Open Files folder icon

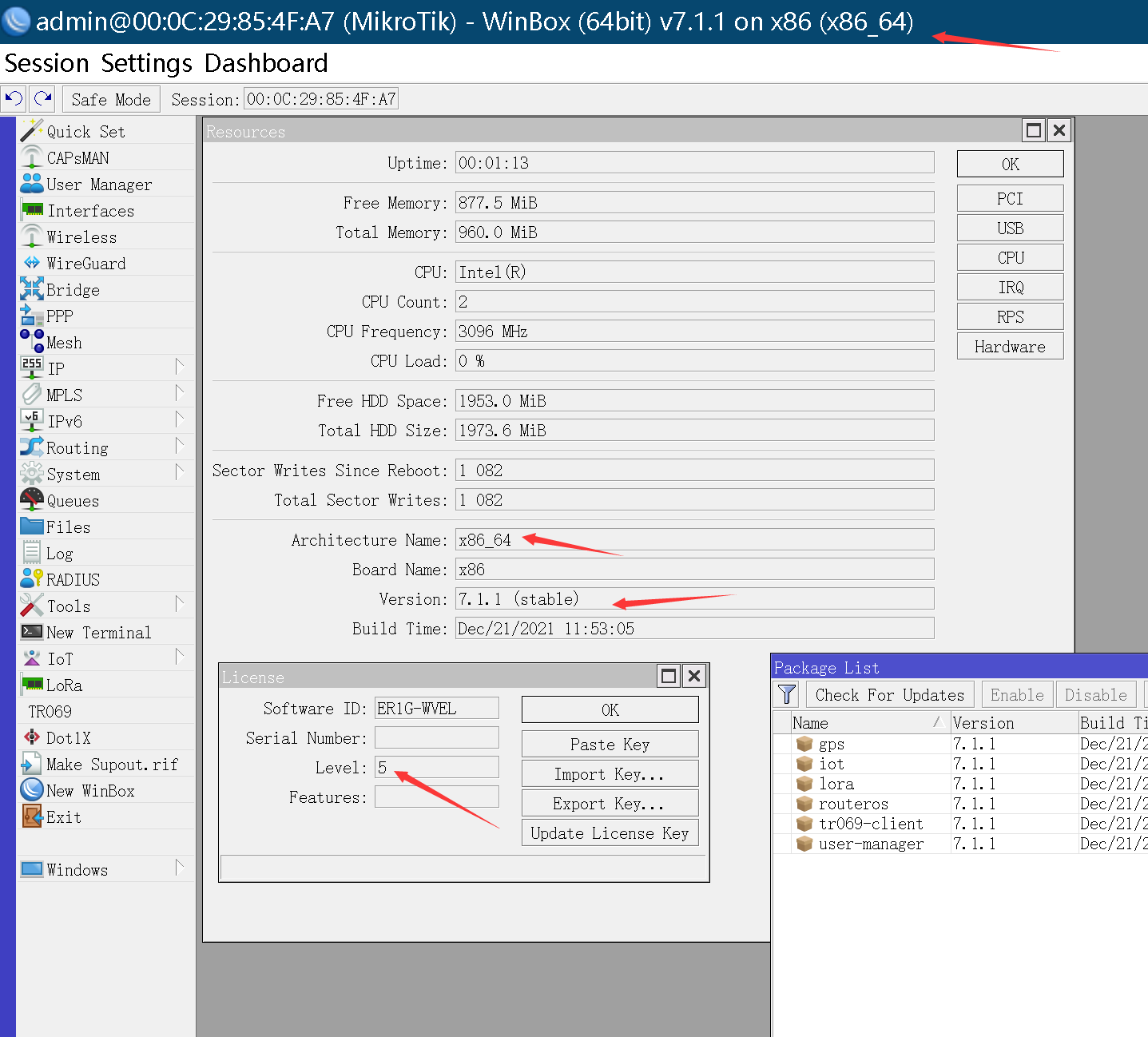pos(31,526)
